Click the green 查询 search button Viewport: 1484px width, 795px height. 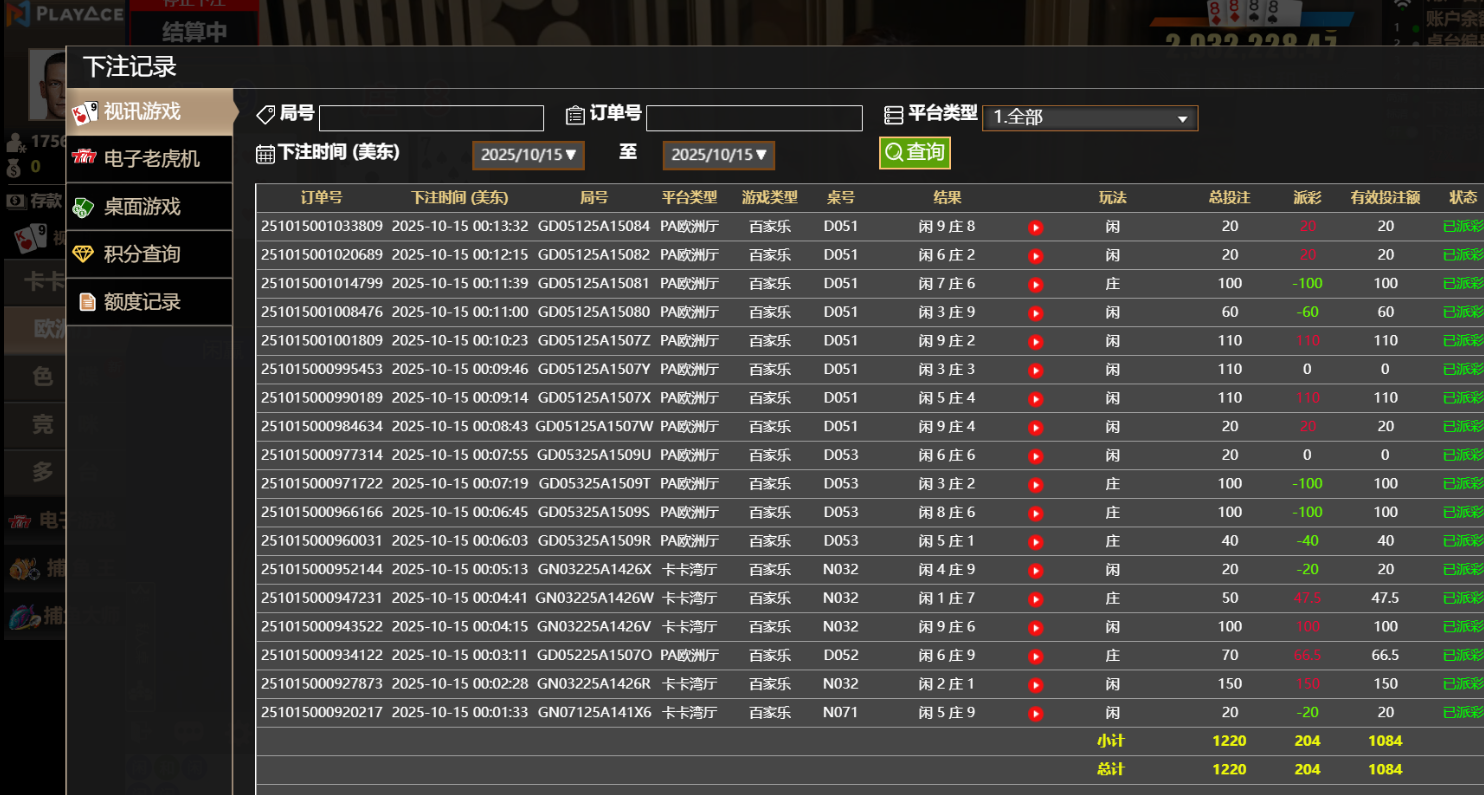[x=914, y=153]
